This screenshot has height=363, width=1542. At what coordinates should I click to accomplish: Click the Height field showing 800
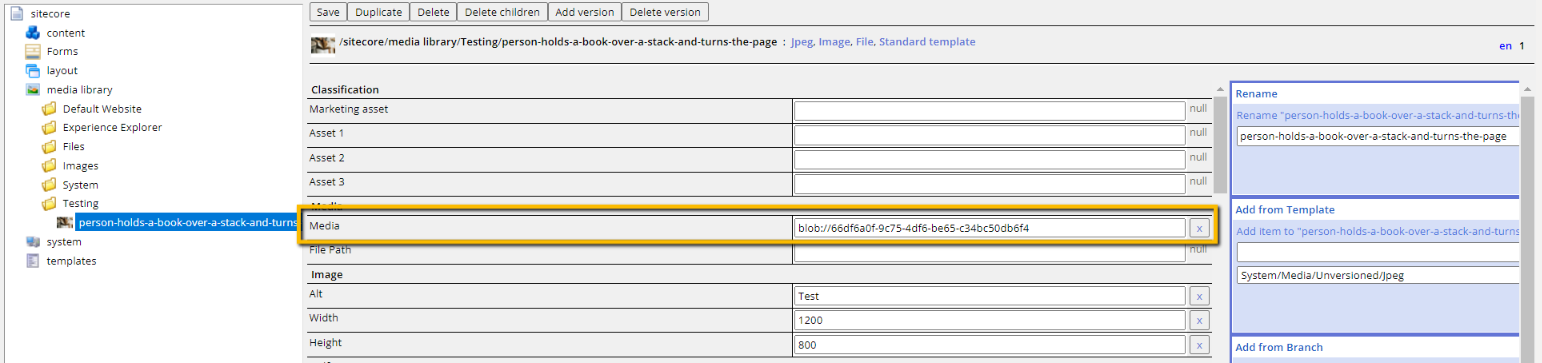coord(990,344)
